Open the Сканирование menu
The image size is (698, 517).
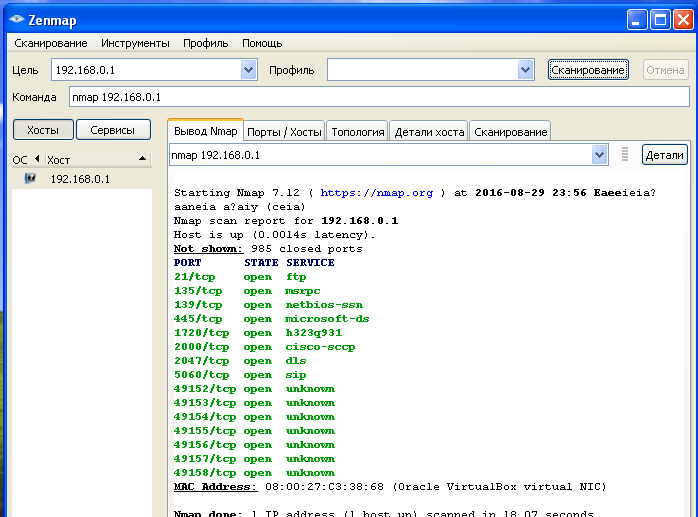(51, 43)
